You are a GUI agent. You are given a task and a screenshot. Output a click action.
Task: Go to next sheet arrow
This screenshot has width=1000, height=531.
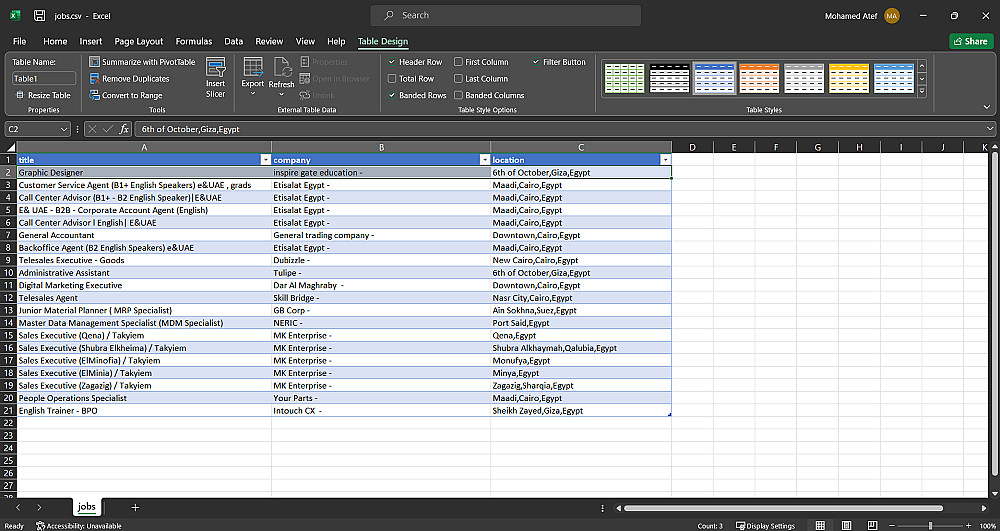tap(40, 507)
